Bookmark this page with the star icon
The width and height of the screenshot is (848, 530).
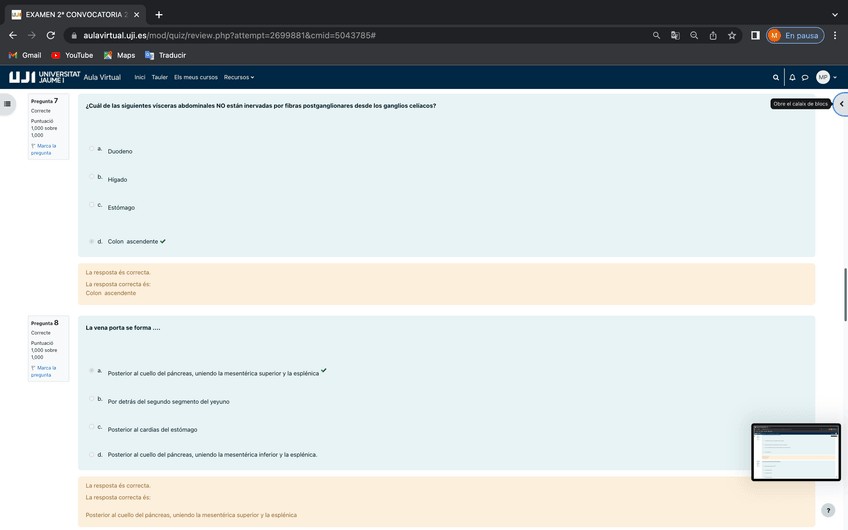click(x=732, y=35)
